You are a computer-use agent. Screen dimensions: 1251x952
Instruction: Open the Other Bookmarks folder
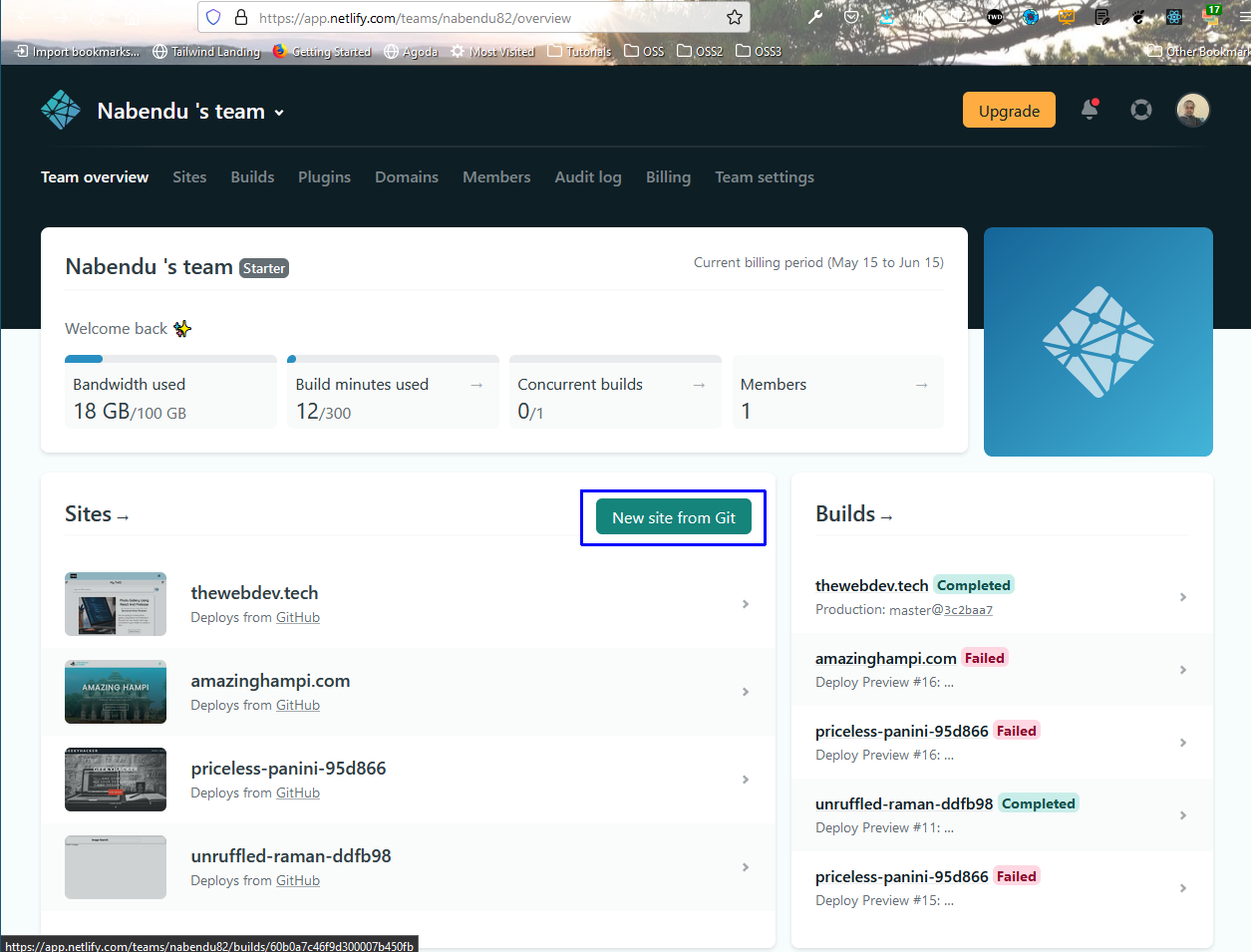point(1198,51)
